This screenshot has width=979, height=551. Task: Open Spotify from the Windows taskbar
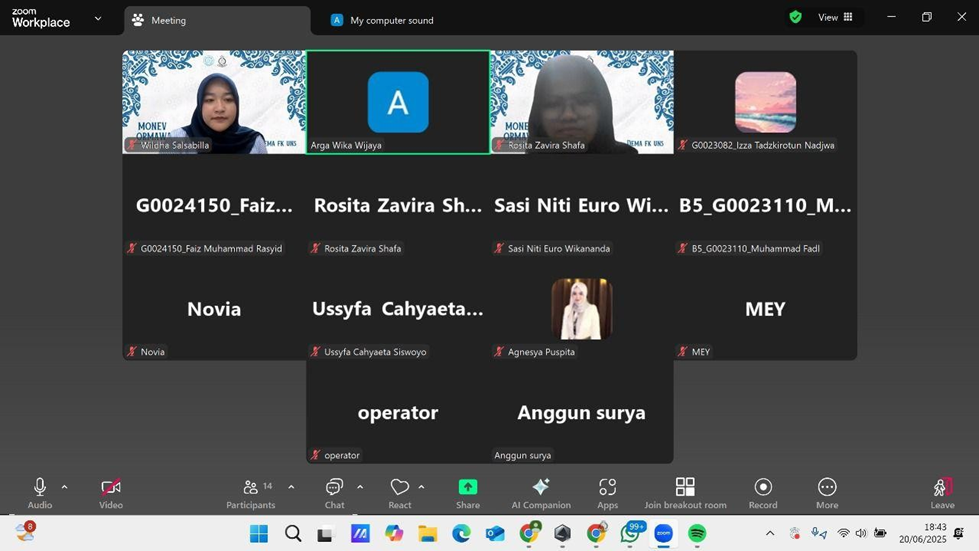coord(697,534)
